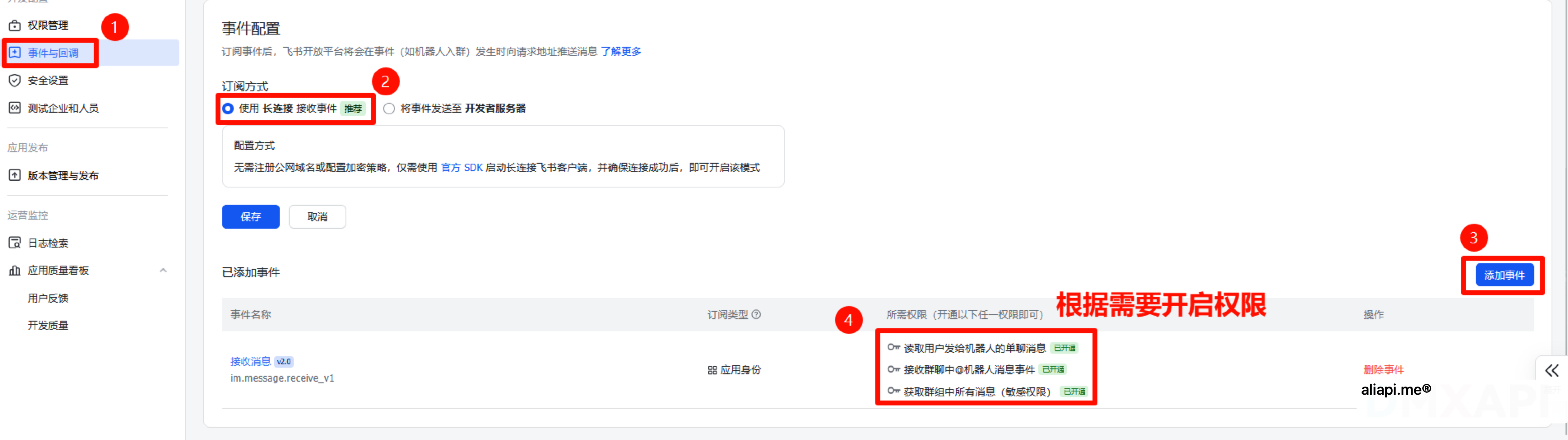Open 用户反馈 submenu item

coord(48,298)
